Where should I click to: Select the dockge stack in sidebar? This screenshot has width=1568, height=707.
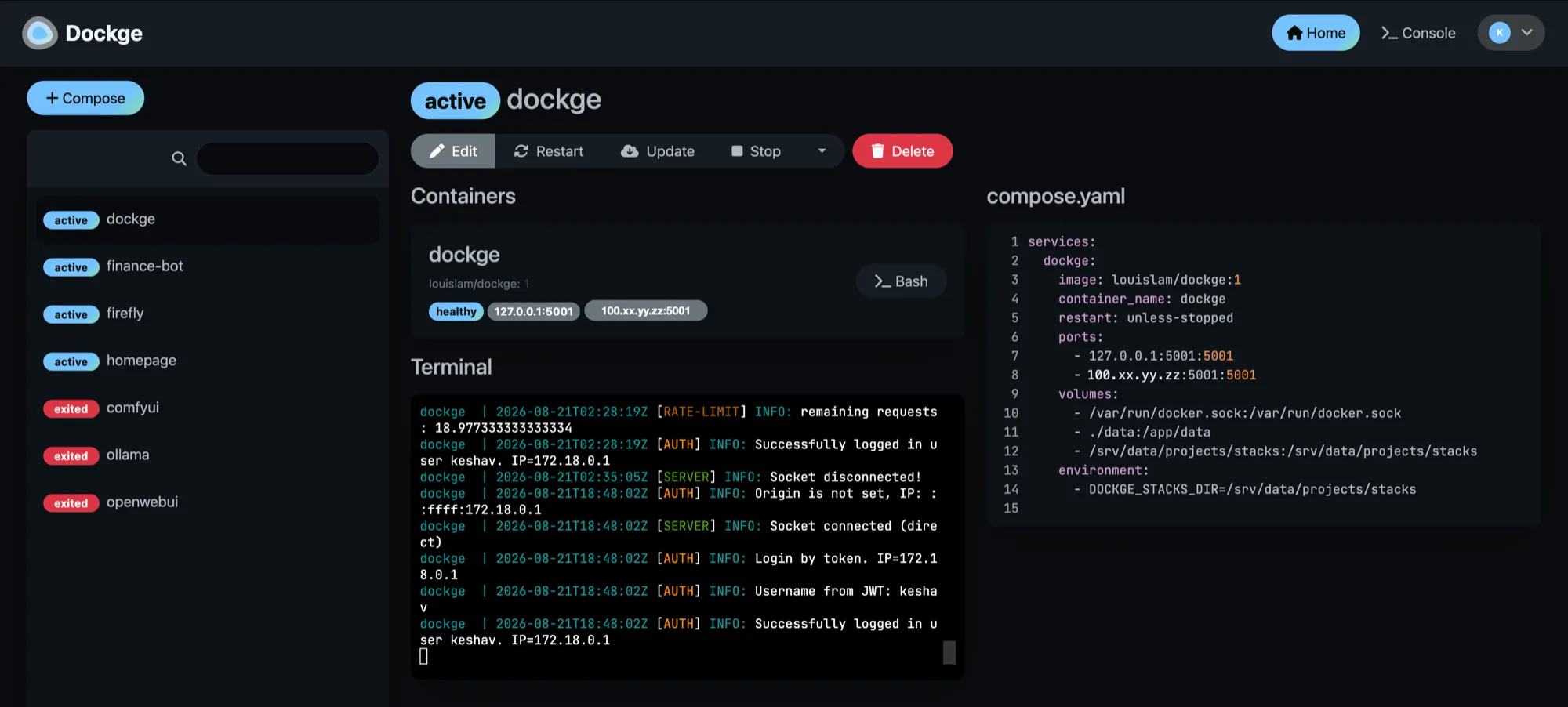(x=208, y=219)
